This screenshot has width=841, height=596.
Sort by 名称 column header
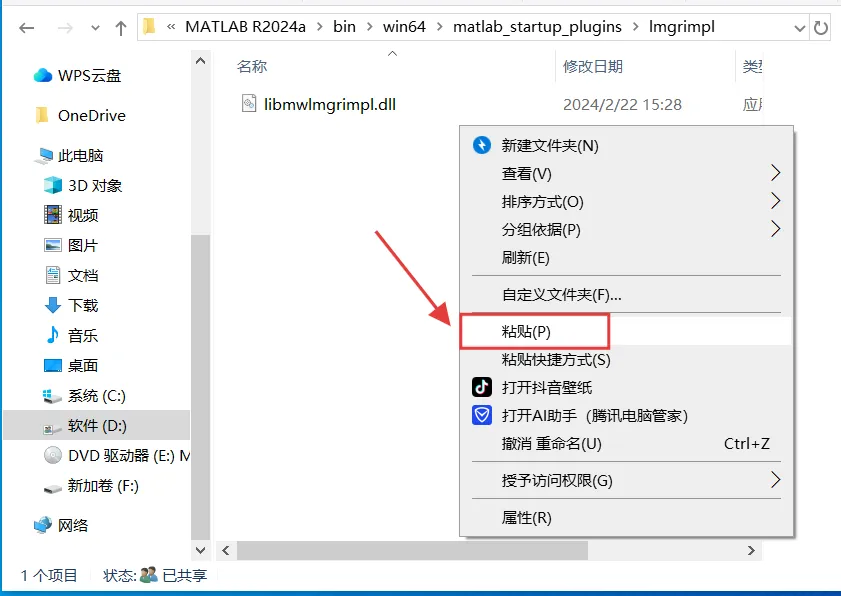252,67
